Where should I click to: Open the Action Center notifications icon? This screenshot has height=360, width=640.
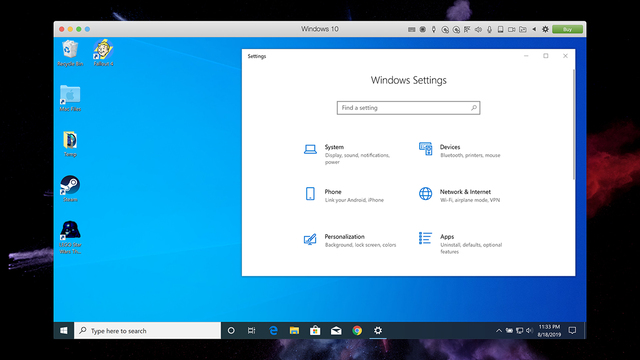point(572,331)
